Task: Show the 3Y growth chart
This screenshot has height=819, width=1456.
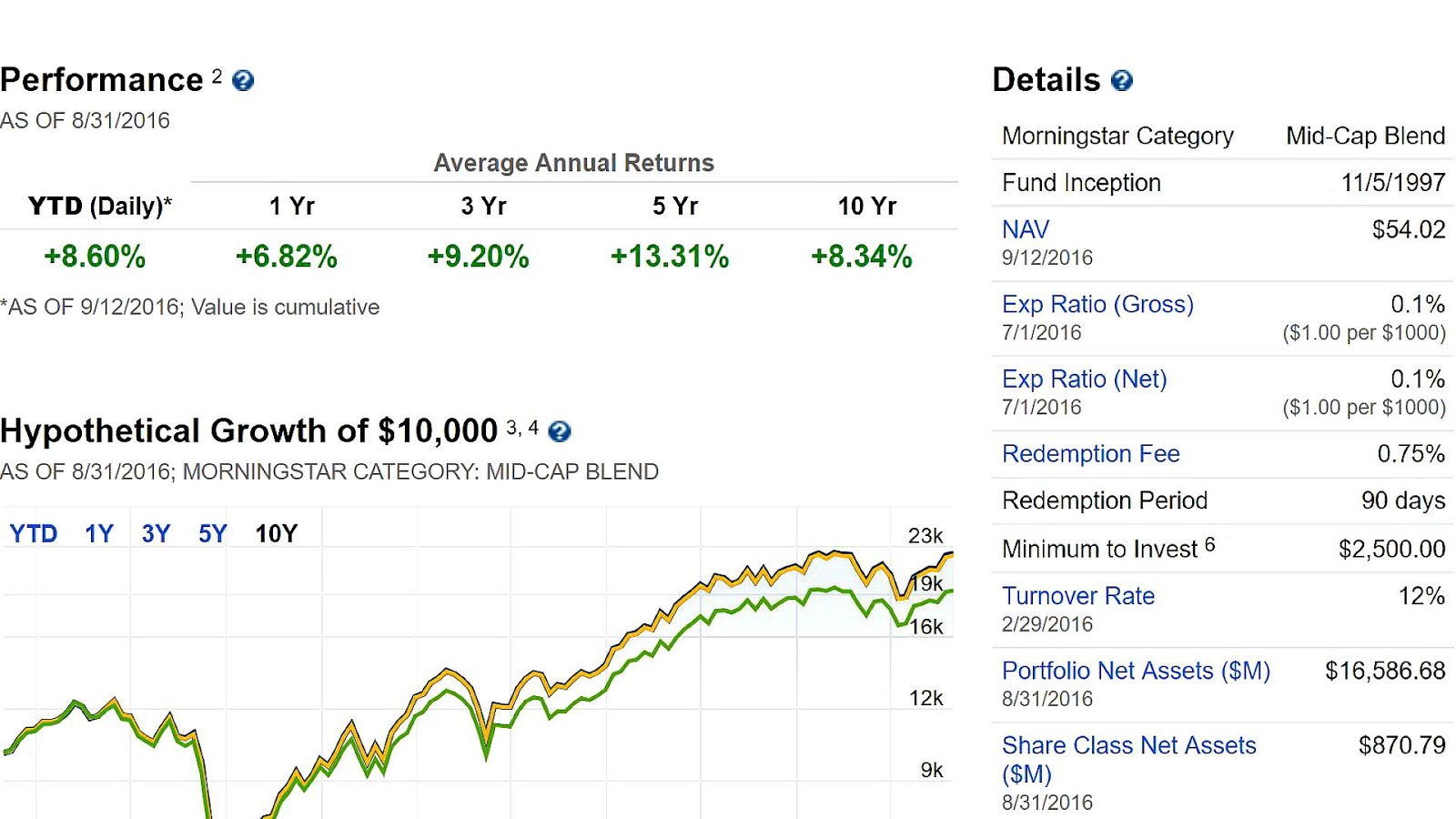Action: (156, 533)
